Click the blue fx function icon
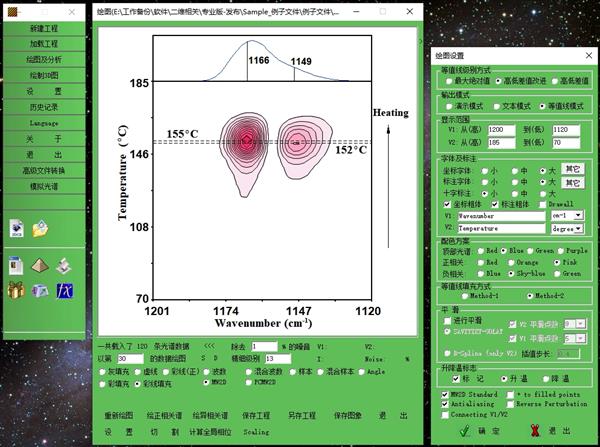600x447 pixels. pyautogui.click(x=64, y=290)
